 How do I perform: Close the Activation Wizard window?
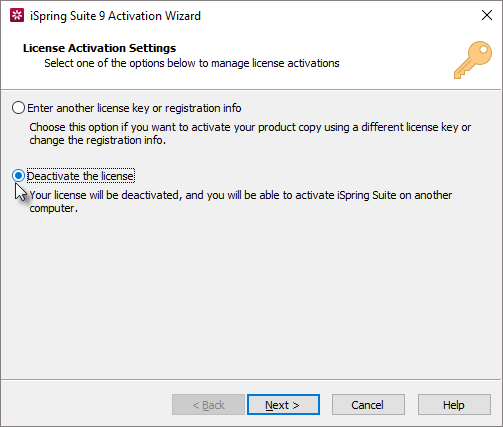coord(487,15)
